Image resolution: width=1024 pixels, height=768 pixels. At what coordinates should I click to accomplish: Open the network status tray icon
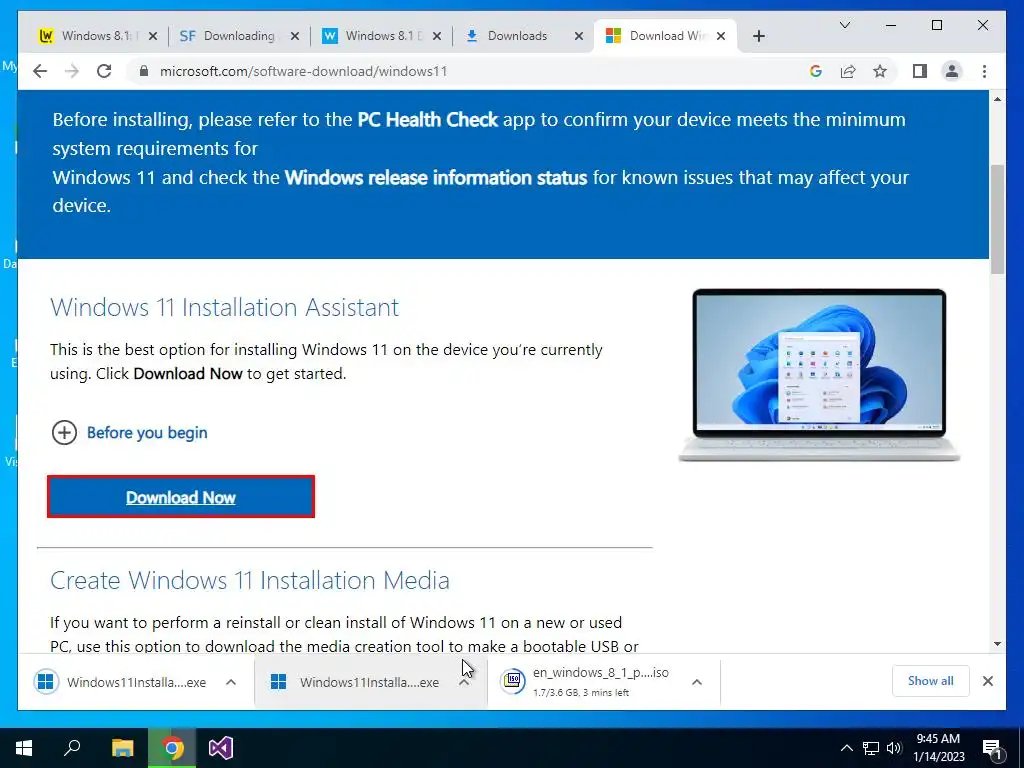[x=871, y=748]
